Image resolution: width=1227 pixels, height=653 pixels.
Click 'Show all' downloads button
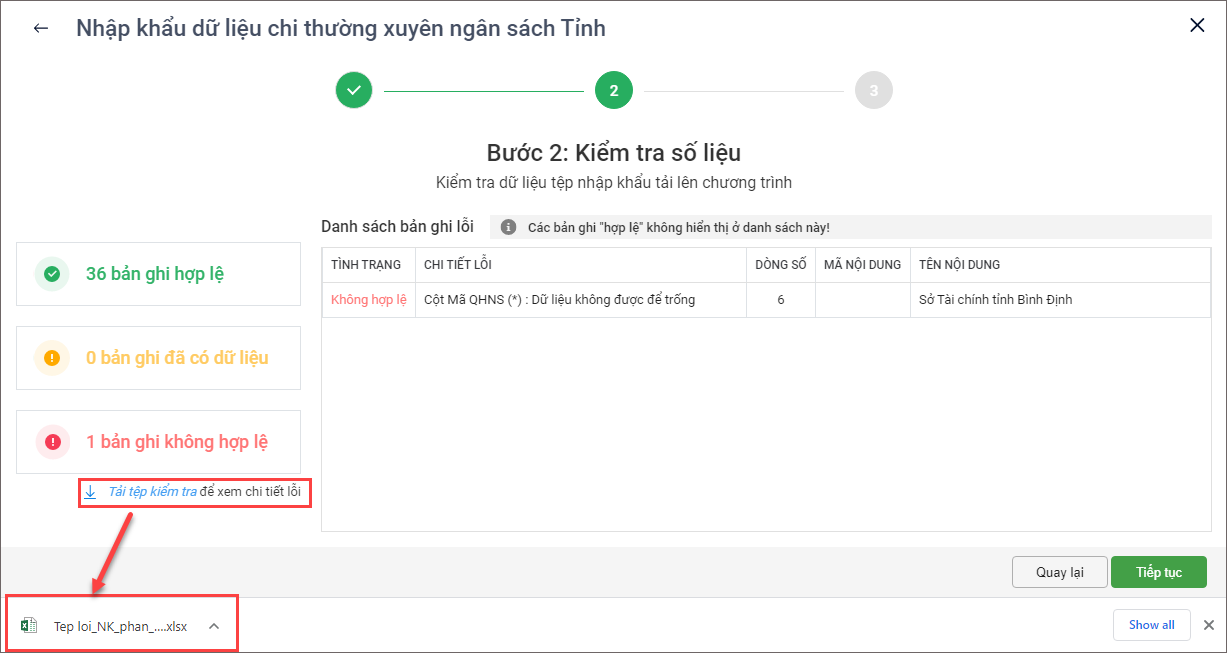point(1151,625)
